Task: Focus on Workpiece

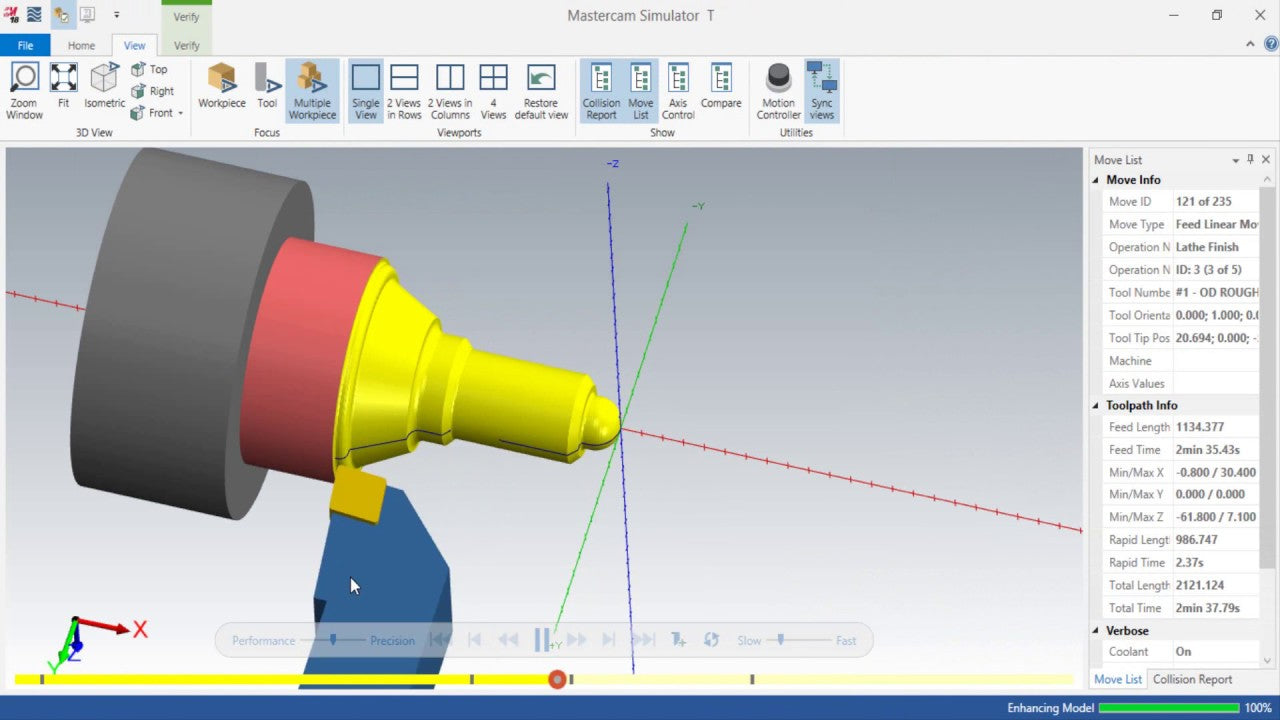Action: (222, 86)
